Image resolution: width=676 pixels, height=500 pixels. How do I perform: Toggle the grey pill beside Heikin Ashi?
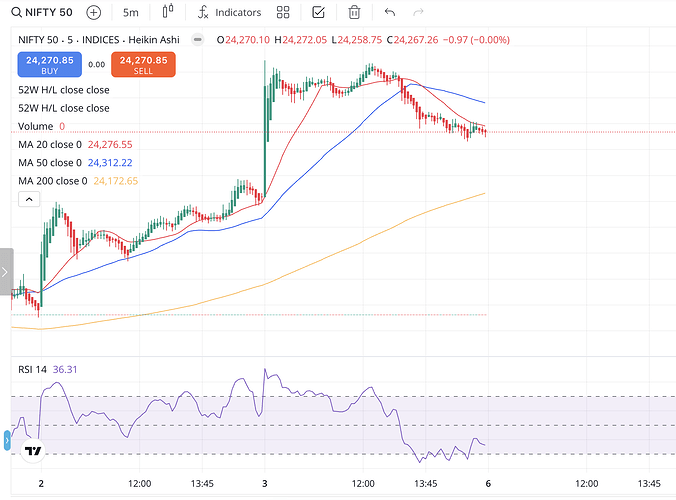[x=197, y=40]
